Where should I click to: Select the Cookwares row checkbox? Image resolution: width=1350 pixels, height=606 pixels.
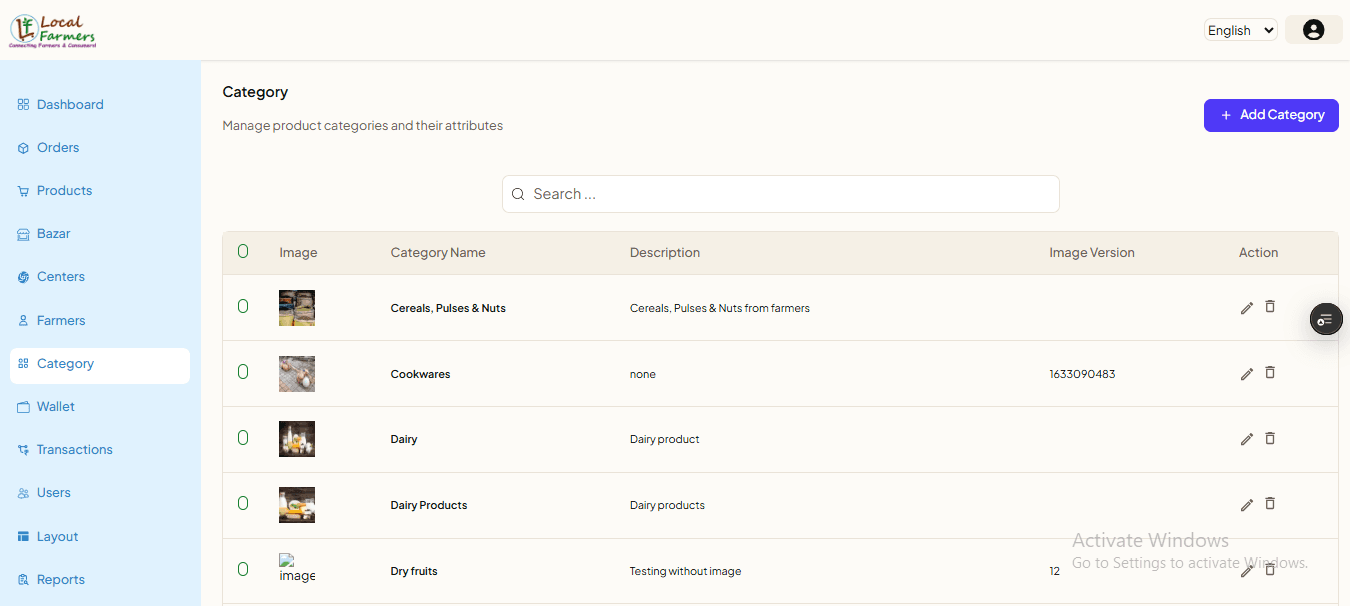coord(243,372)
